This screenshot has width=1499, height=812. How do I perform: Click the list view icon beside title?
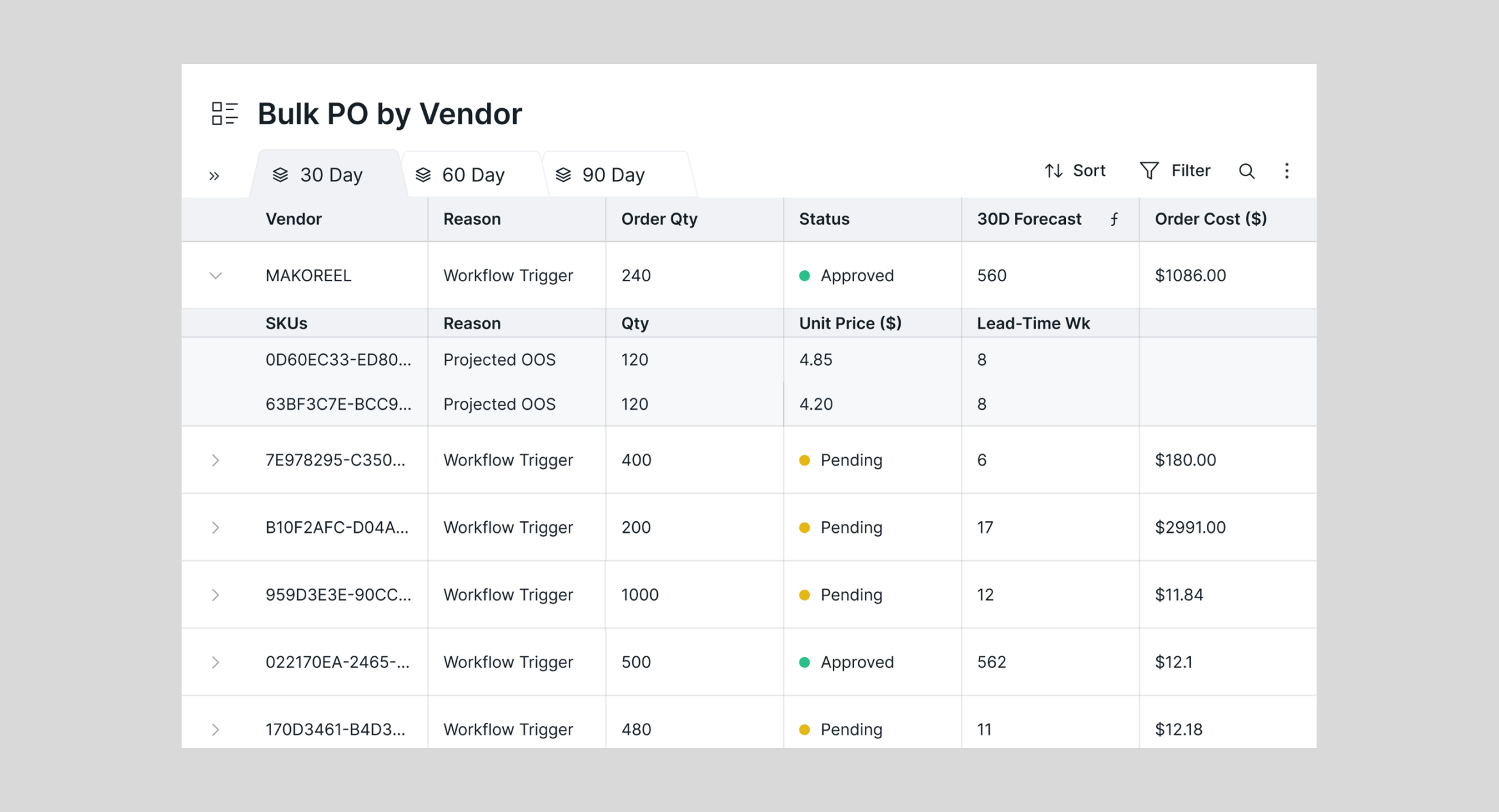224,113
